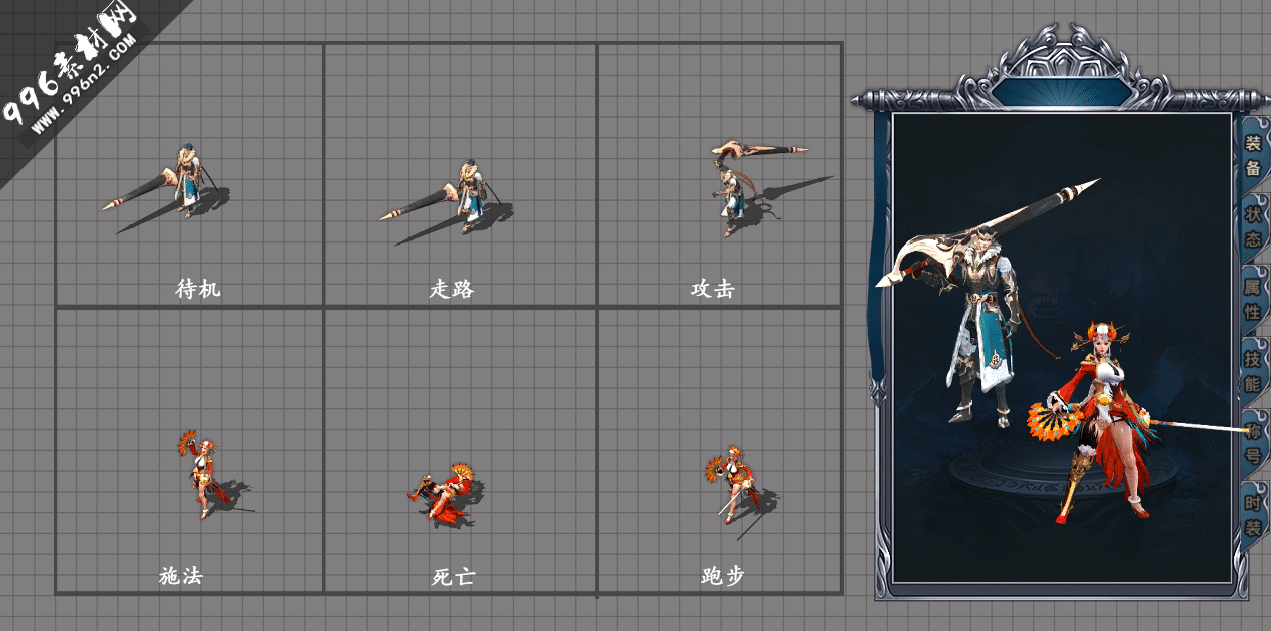The height and width of the screenshot is (631, 1271).
Task: Click the 攻击 label
Action: pos(713,289)
